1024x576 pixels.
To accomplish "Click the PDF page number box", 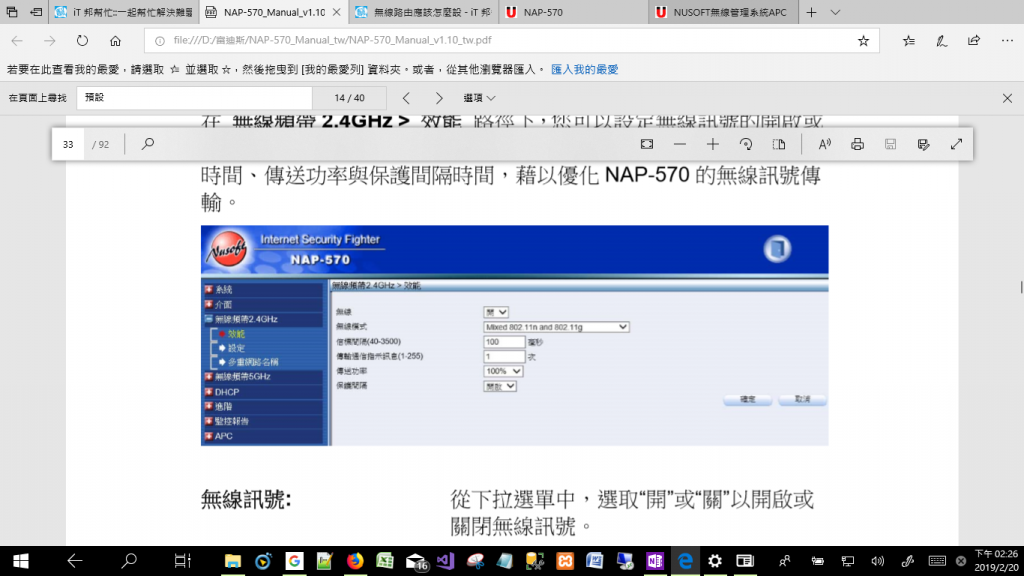I will (x=68, y=144).
